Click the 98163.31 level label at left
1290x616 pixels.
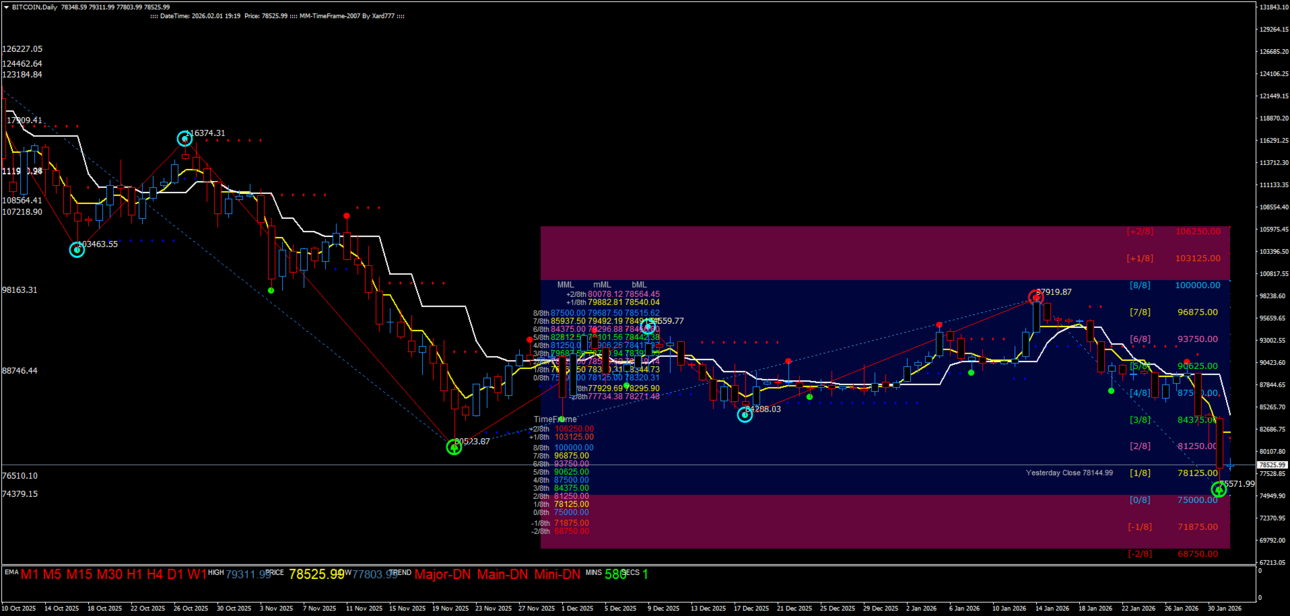[20, 290]
